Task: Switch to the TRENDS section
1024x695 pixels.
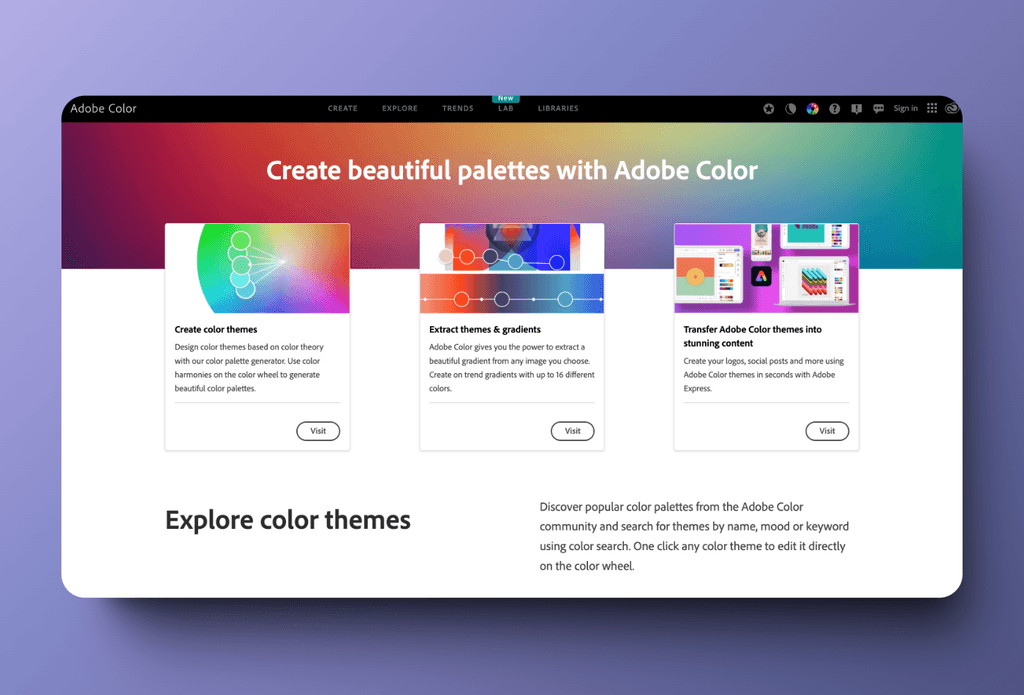Action: pos(457,109)
